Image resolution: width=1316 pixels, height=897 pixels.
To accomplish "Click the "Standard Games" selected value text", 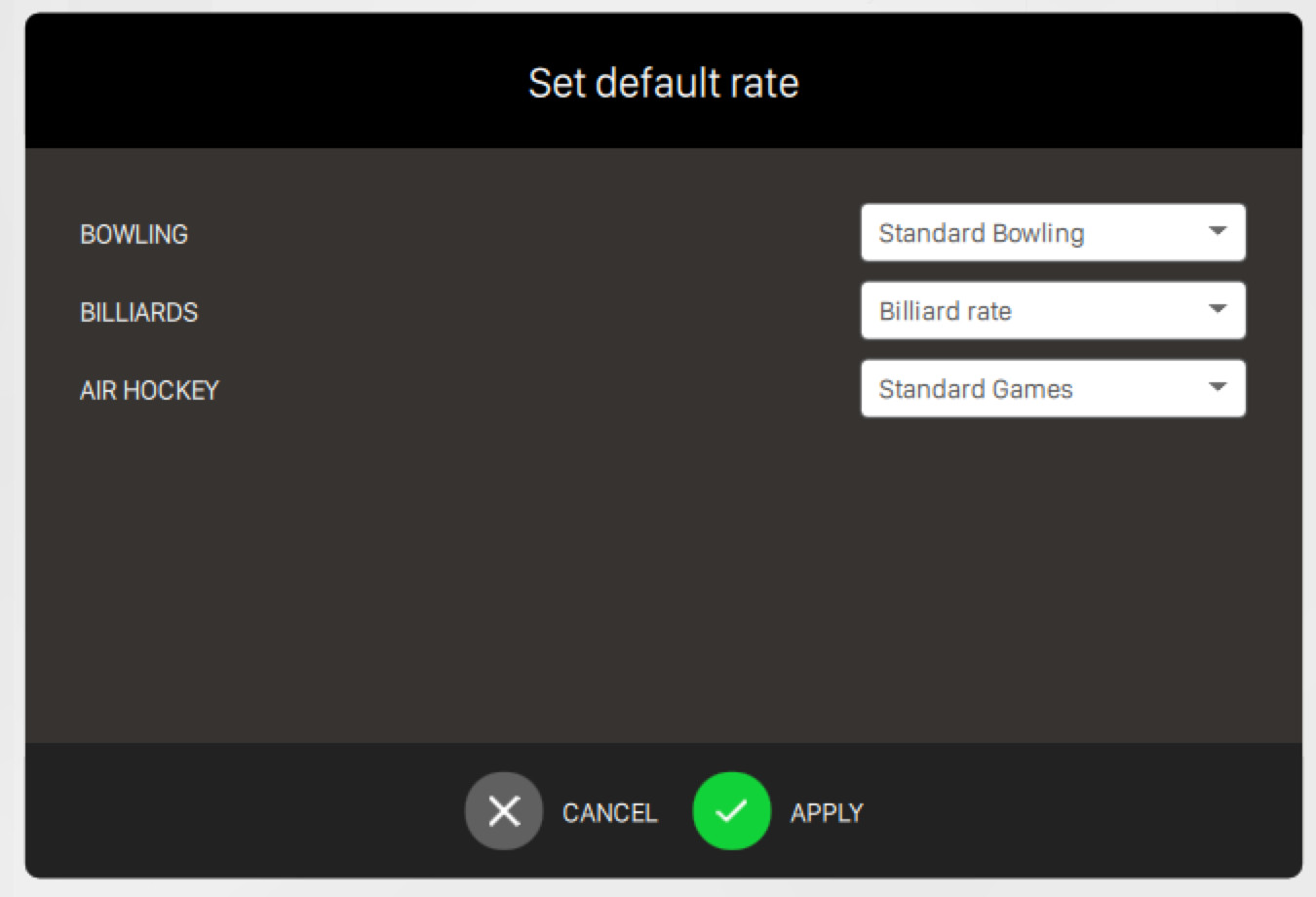I will (975, 389).
